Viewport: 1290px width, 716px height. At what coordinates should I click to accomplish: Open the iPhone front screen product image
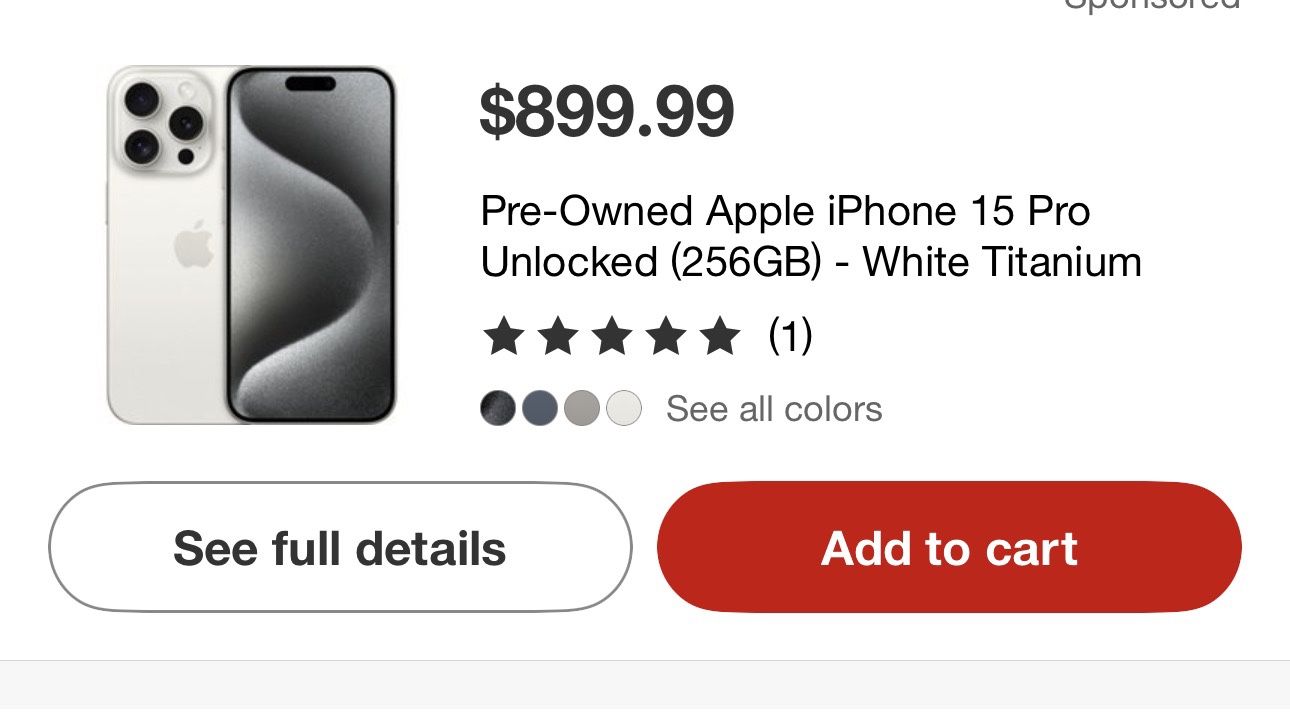tap(310, 245)
